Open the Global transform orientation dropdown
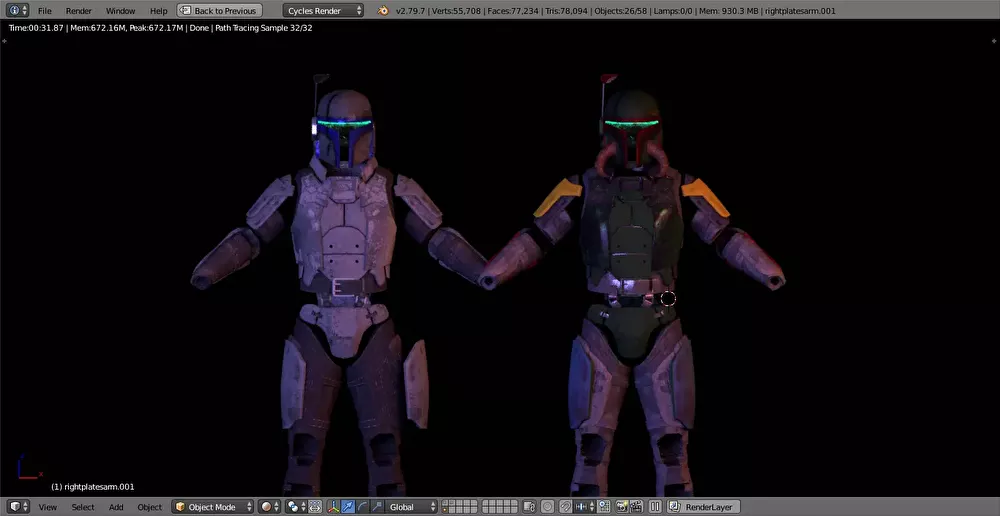Screen dimensions: 1000x516 click(411, 507)
